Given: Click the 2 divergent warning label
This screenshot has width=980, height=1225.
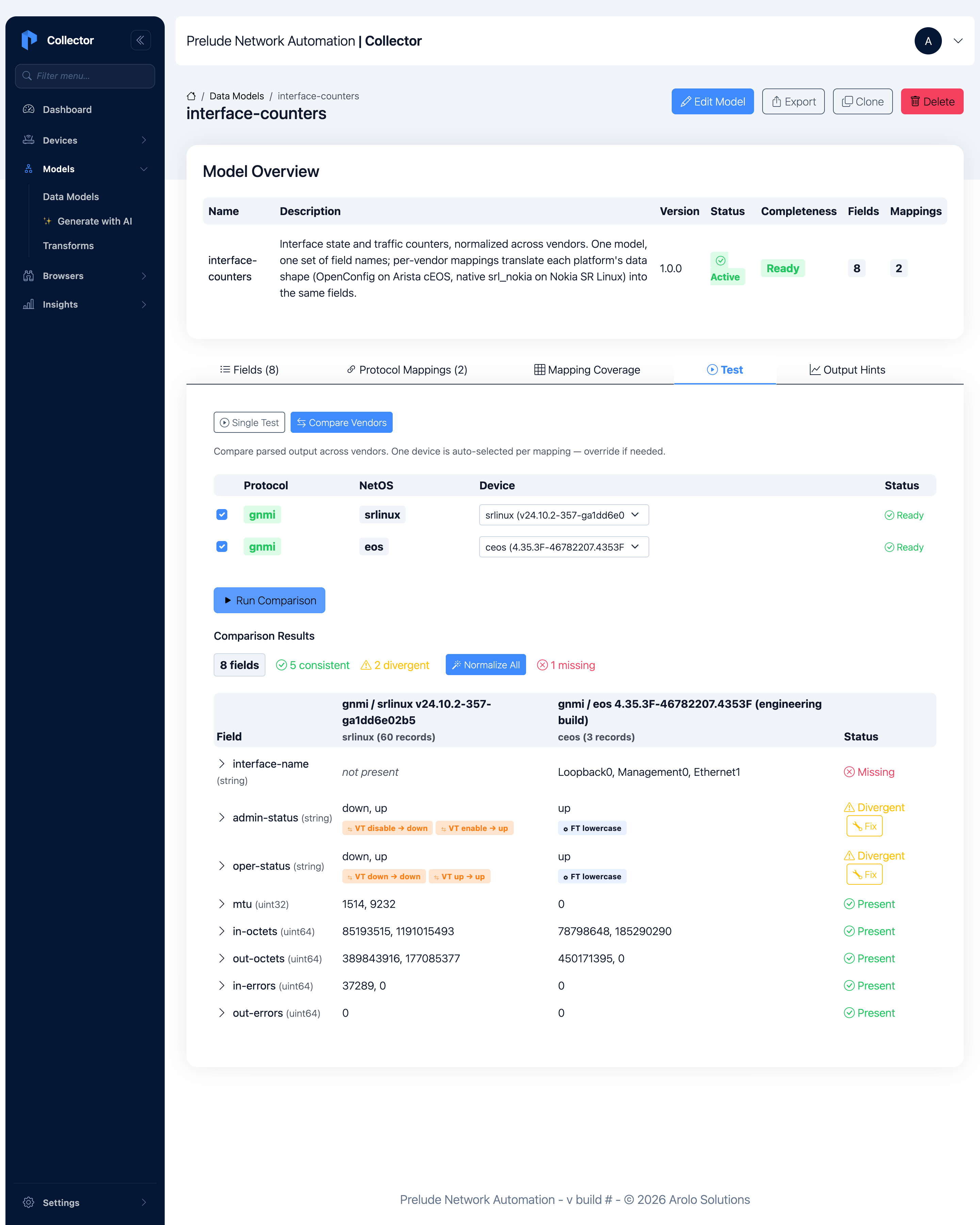Looking at the screenshot, I should (x=395, y=665).
